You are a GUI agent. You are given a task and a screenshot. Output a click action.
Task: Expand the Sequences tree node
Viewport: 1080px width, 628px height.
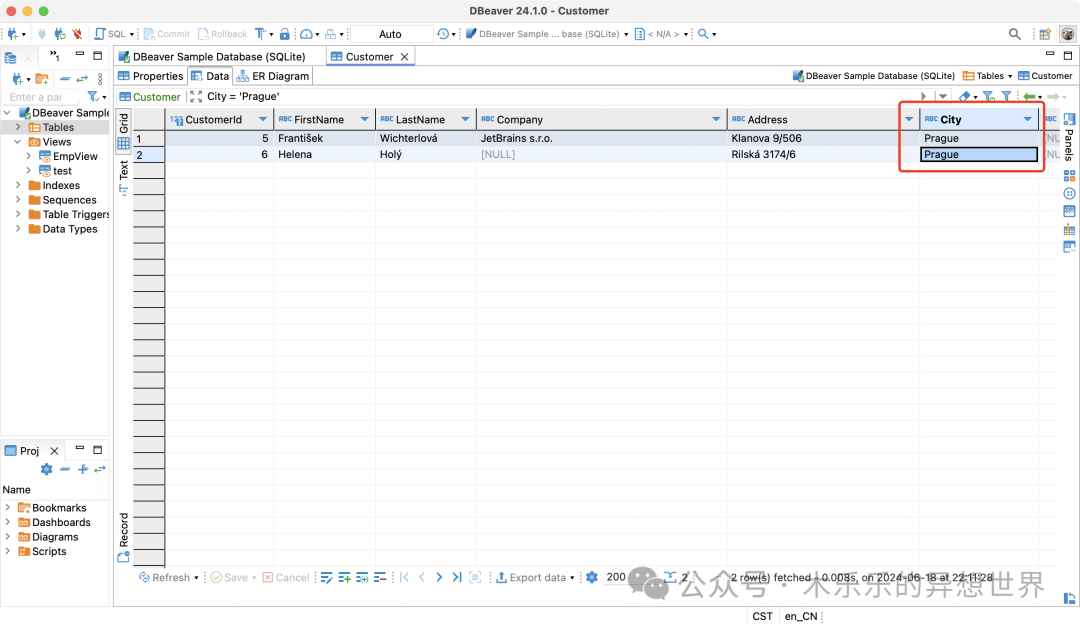18,200
